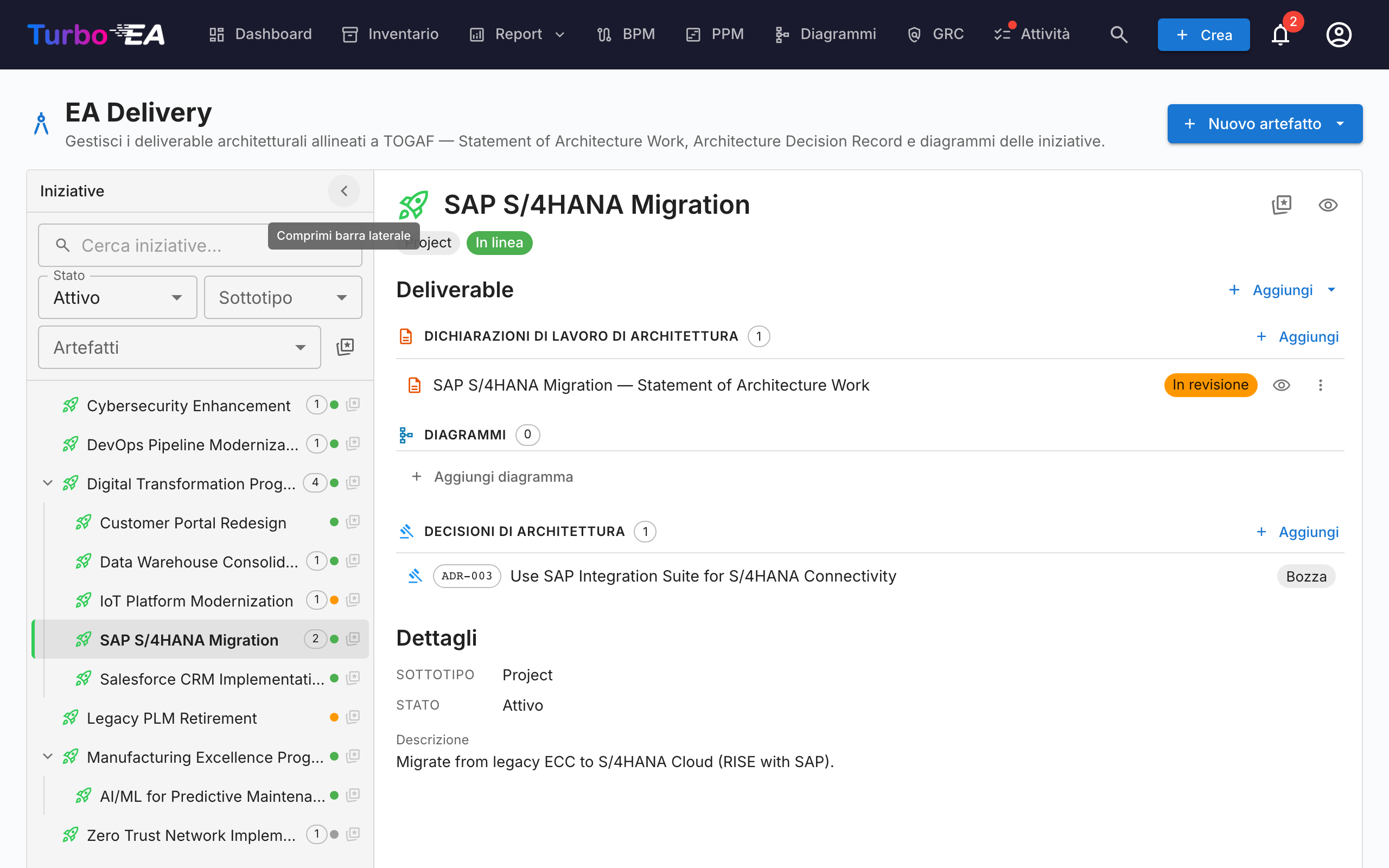Open the user account profile icon
The height and width of the screenshot is (868, 1389).
tap(1339, 34)
